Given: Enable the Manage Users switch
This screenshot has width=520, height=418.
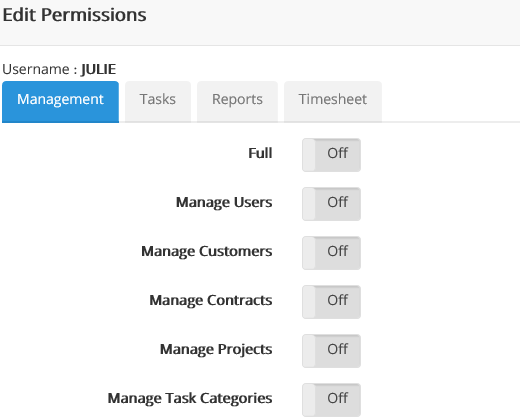Looking at the screenshot, I should click(331, 204).
